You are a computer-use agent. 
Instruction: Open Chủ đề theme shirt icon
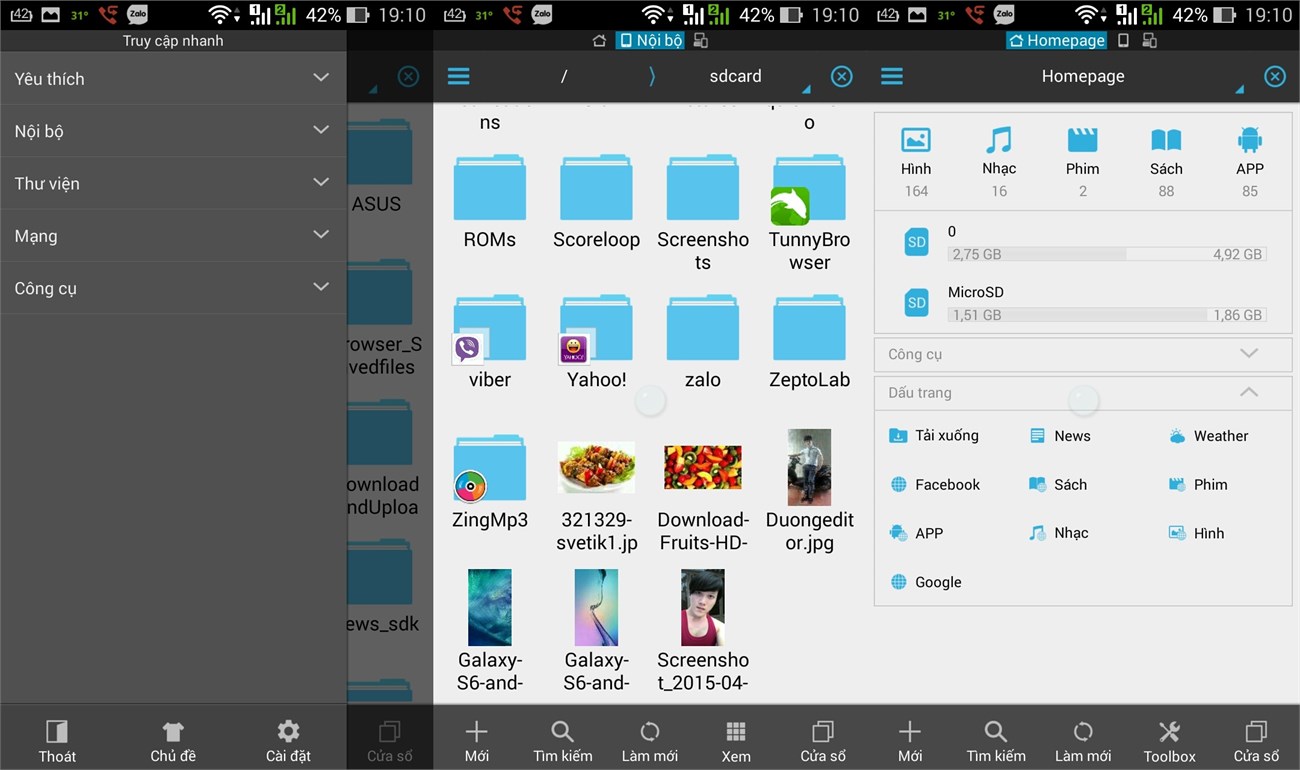pyautogui.click(x=173, y=742)
